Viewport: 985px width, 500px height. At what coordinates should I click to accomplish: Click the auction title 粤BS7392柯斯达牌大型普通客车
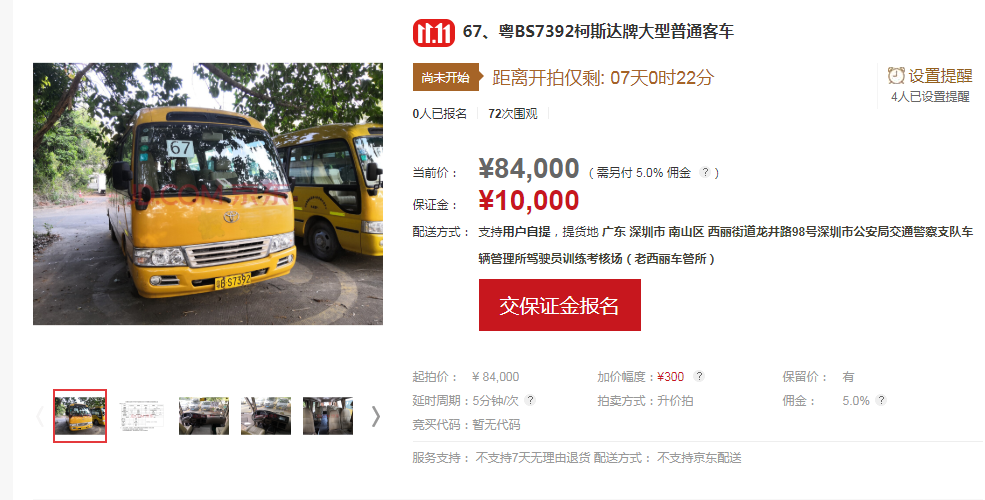616,31
